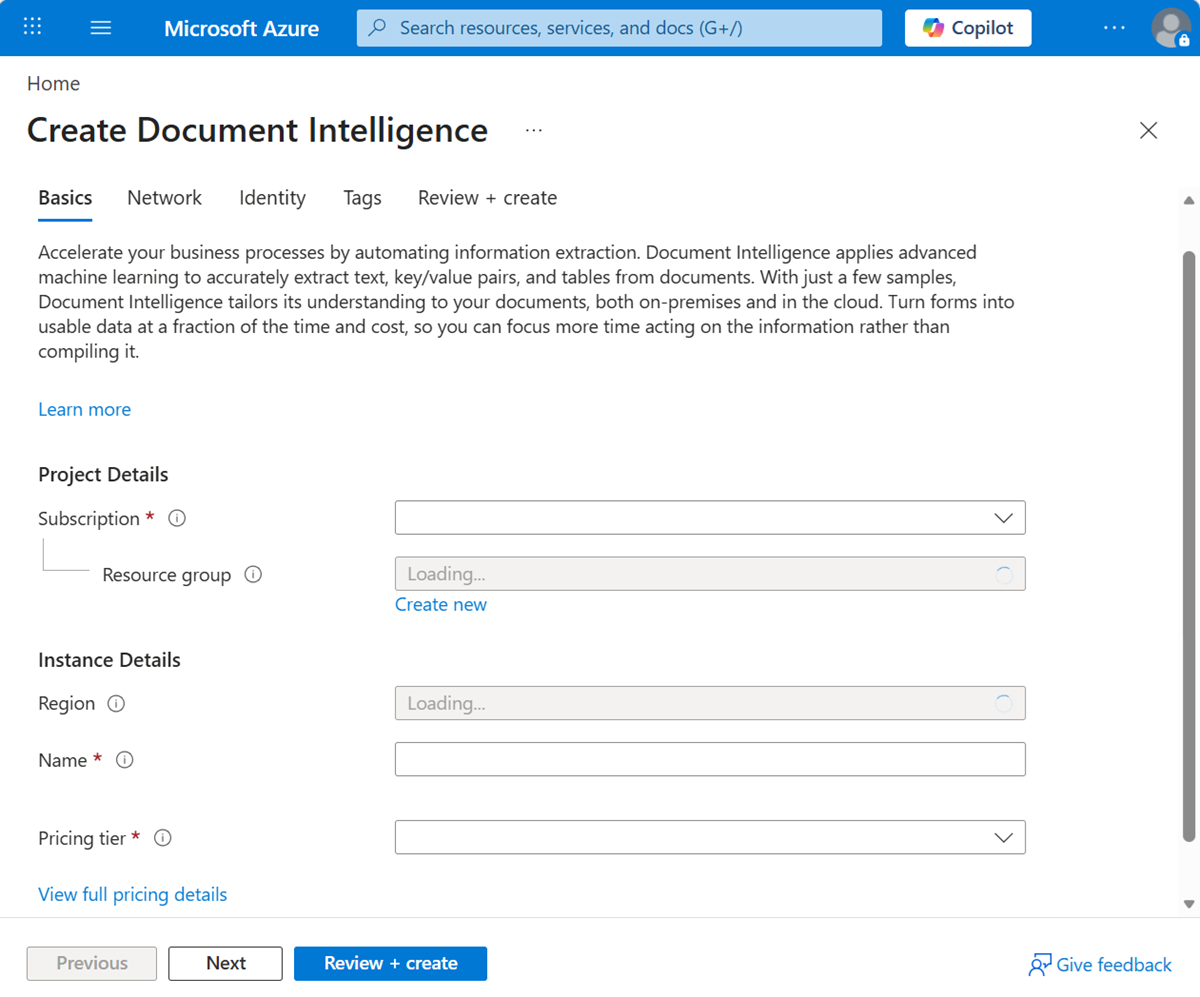This screenshot has height=997, width=1200.
Task: Click the Subscription dropdown chevron arrow
Action: 1004,518
